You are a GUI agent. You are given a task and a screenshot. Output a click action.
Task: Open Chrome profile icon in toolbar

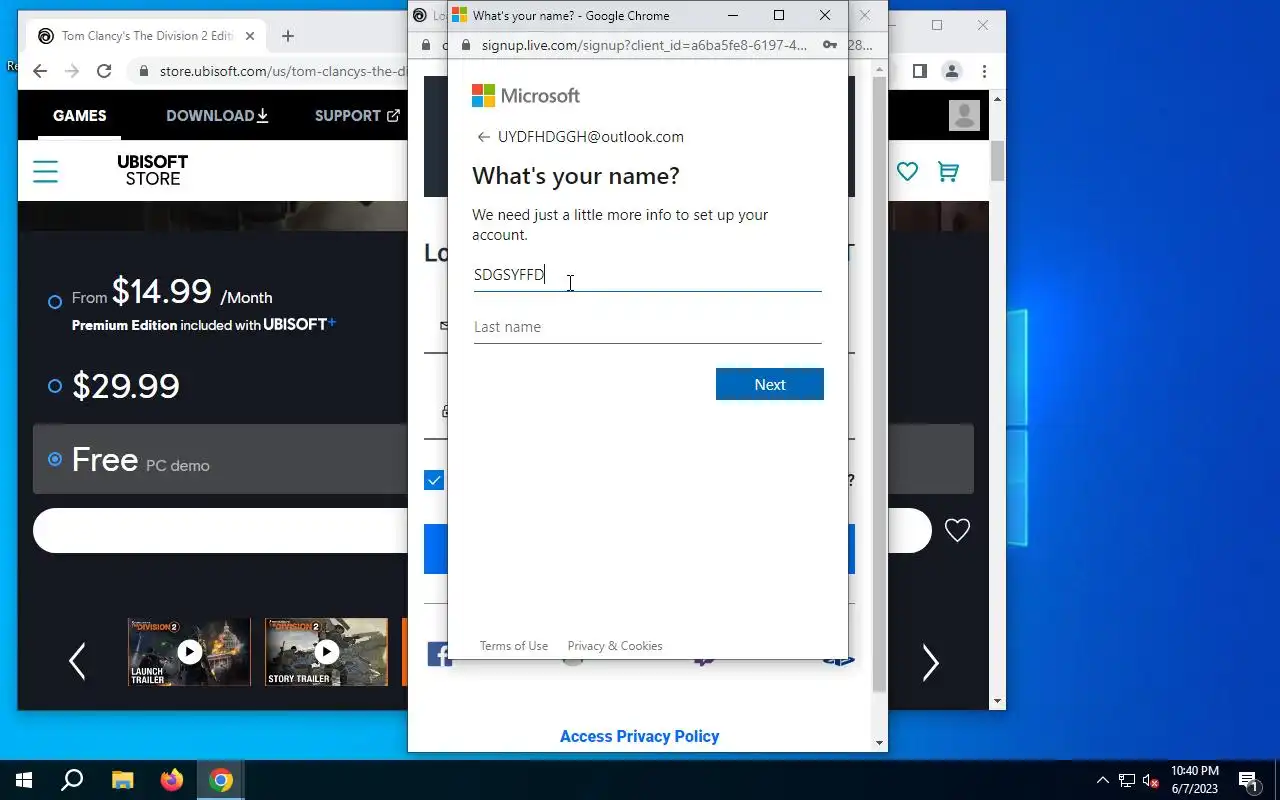[x=952, y=71]
